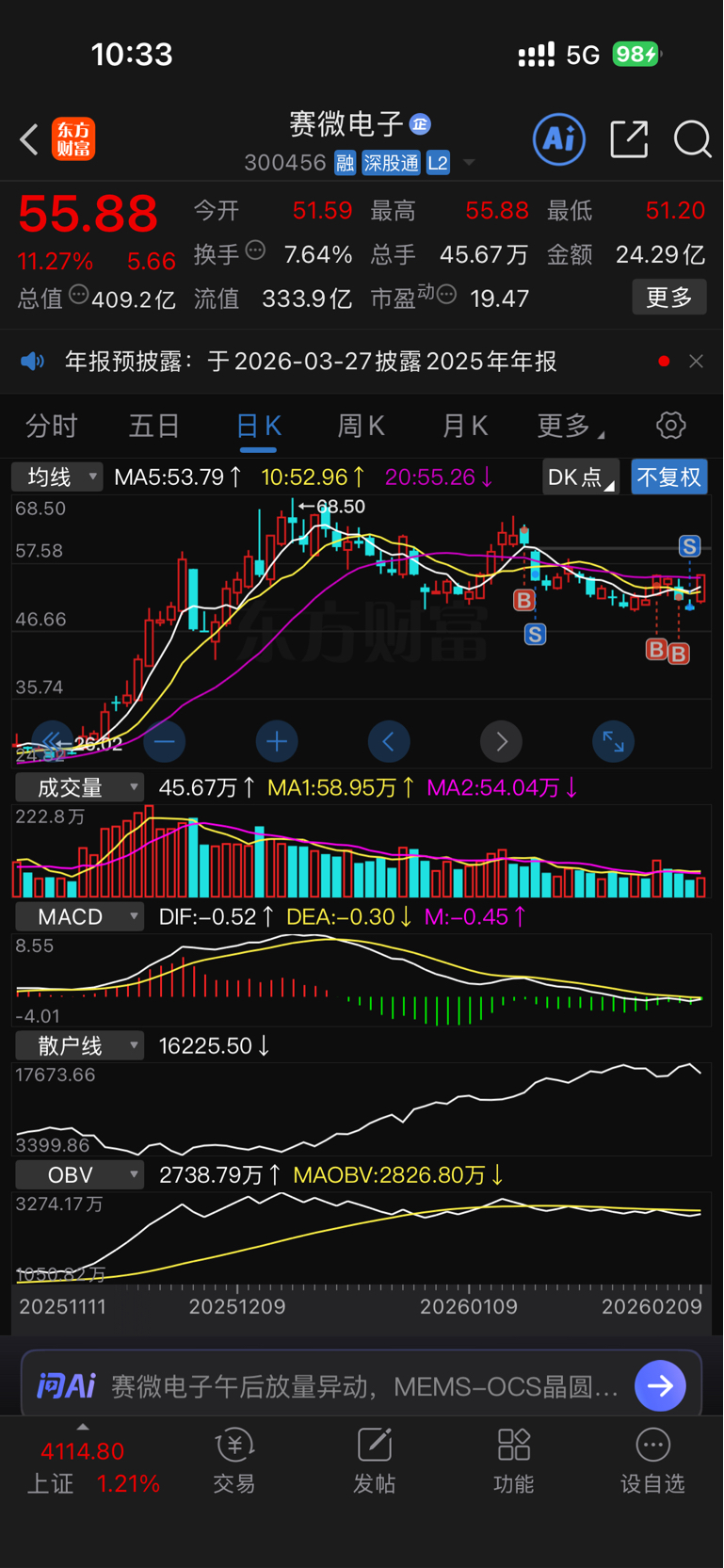The image size is (724, 1568).
Task: Change 不复权 adjustment mode
Action: coord(669,477)
